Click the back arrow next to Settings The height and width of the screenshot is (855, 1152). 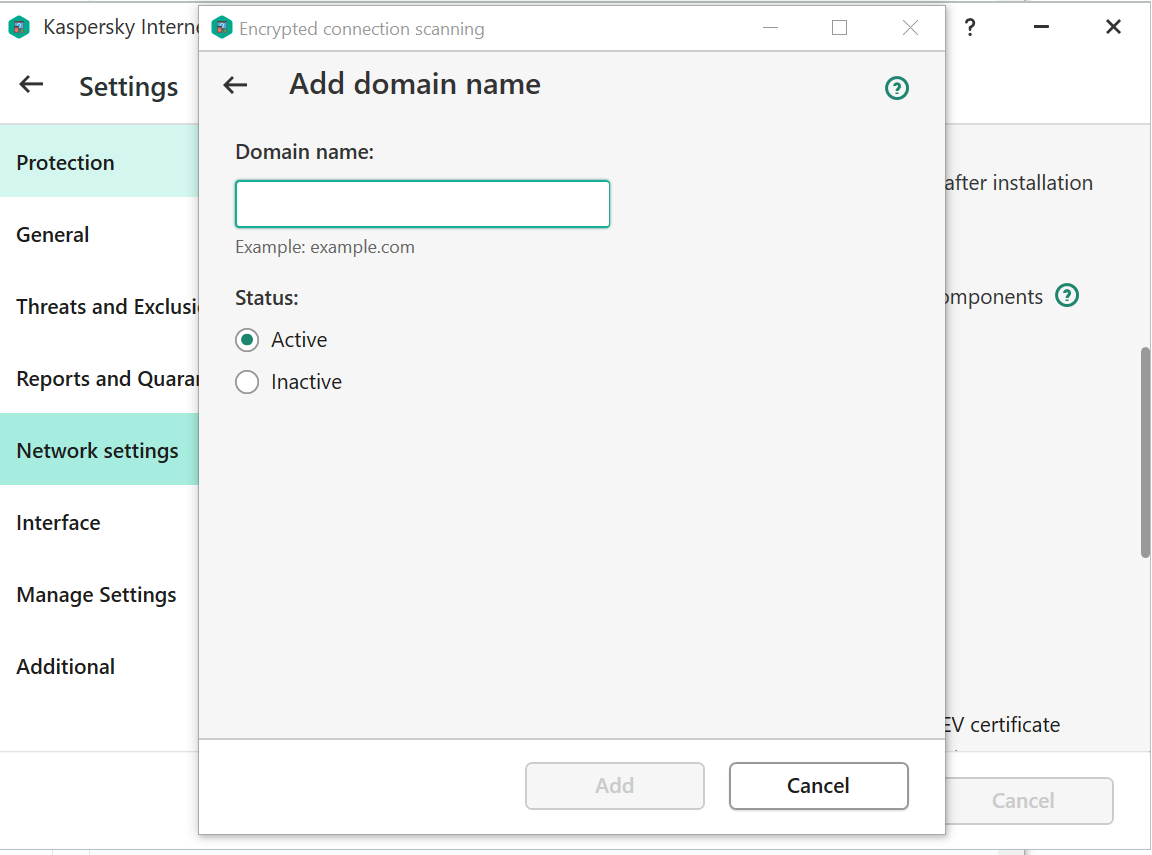click(x=32, y=85)
